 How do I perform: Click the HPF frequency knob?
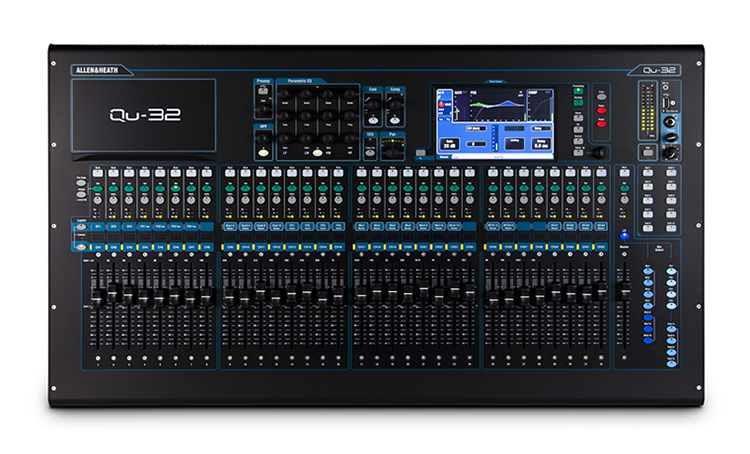(x=263, y=138)
